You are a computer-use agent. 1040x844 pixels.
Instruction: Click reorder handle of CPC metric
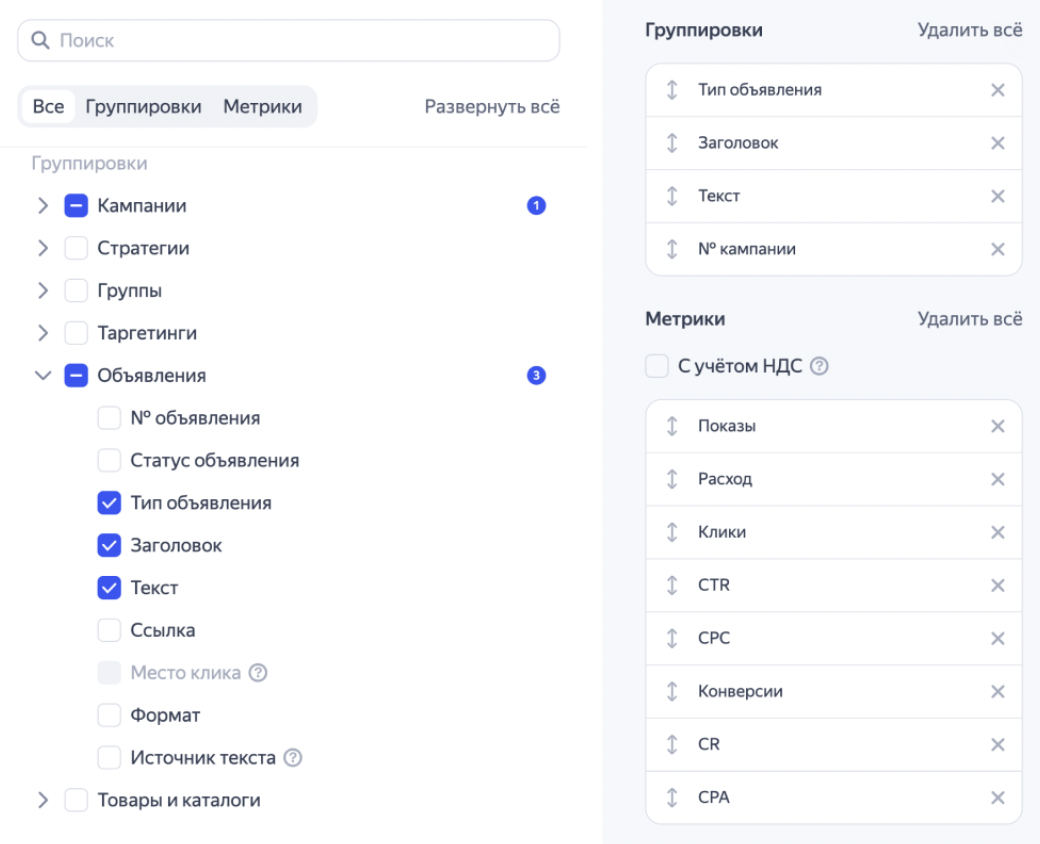pos(672,639)
